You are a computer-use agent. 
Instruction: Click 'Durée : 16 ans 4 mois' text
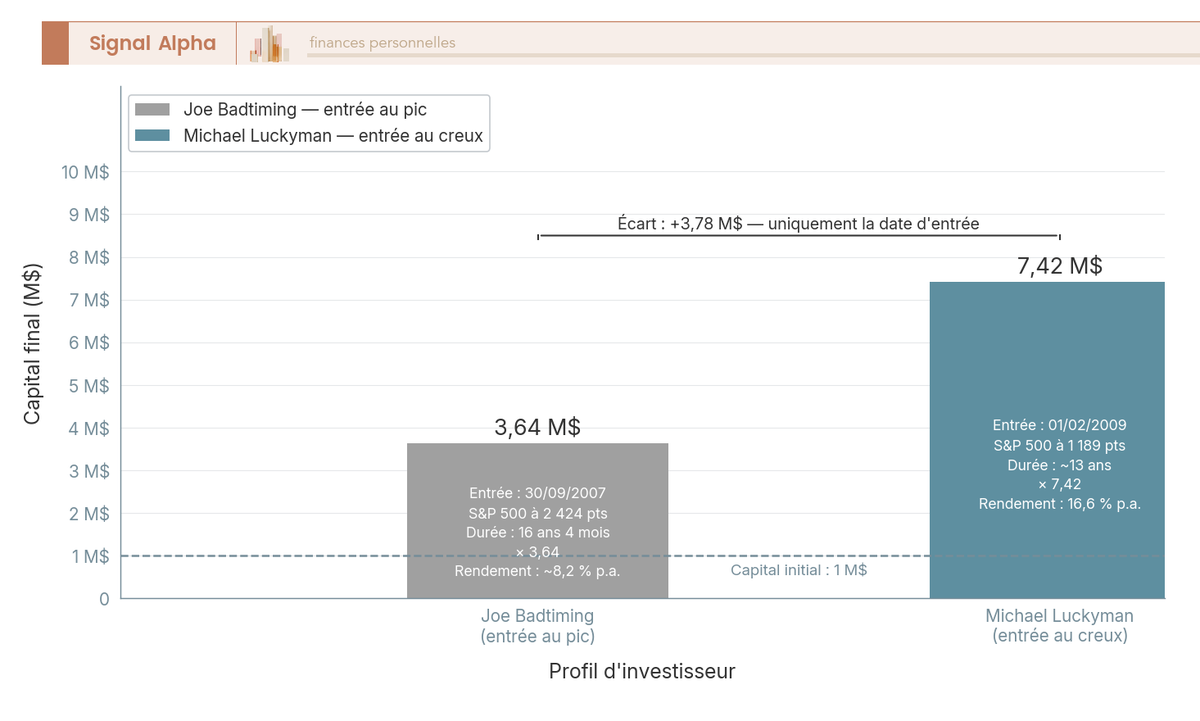point(537,532)
